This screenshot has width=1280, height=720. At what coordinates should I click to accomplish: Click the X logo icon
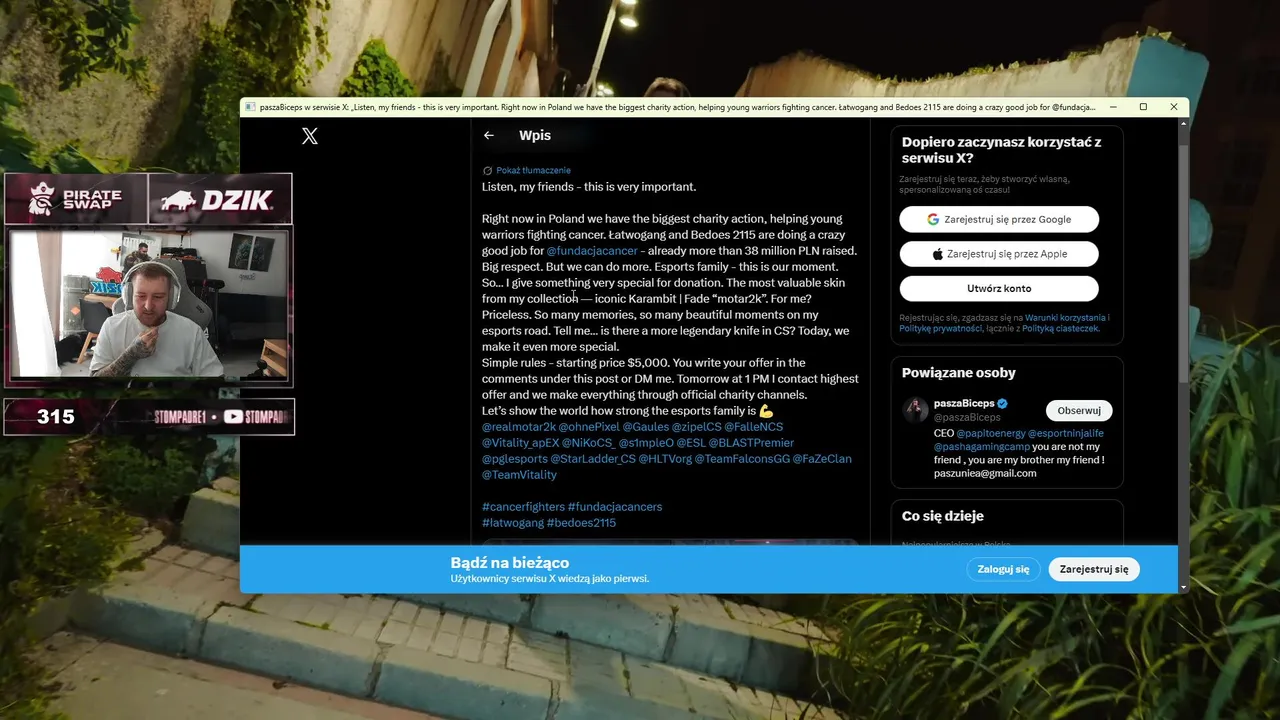(310, 136)
